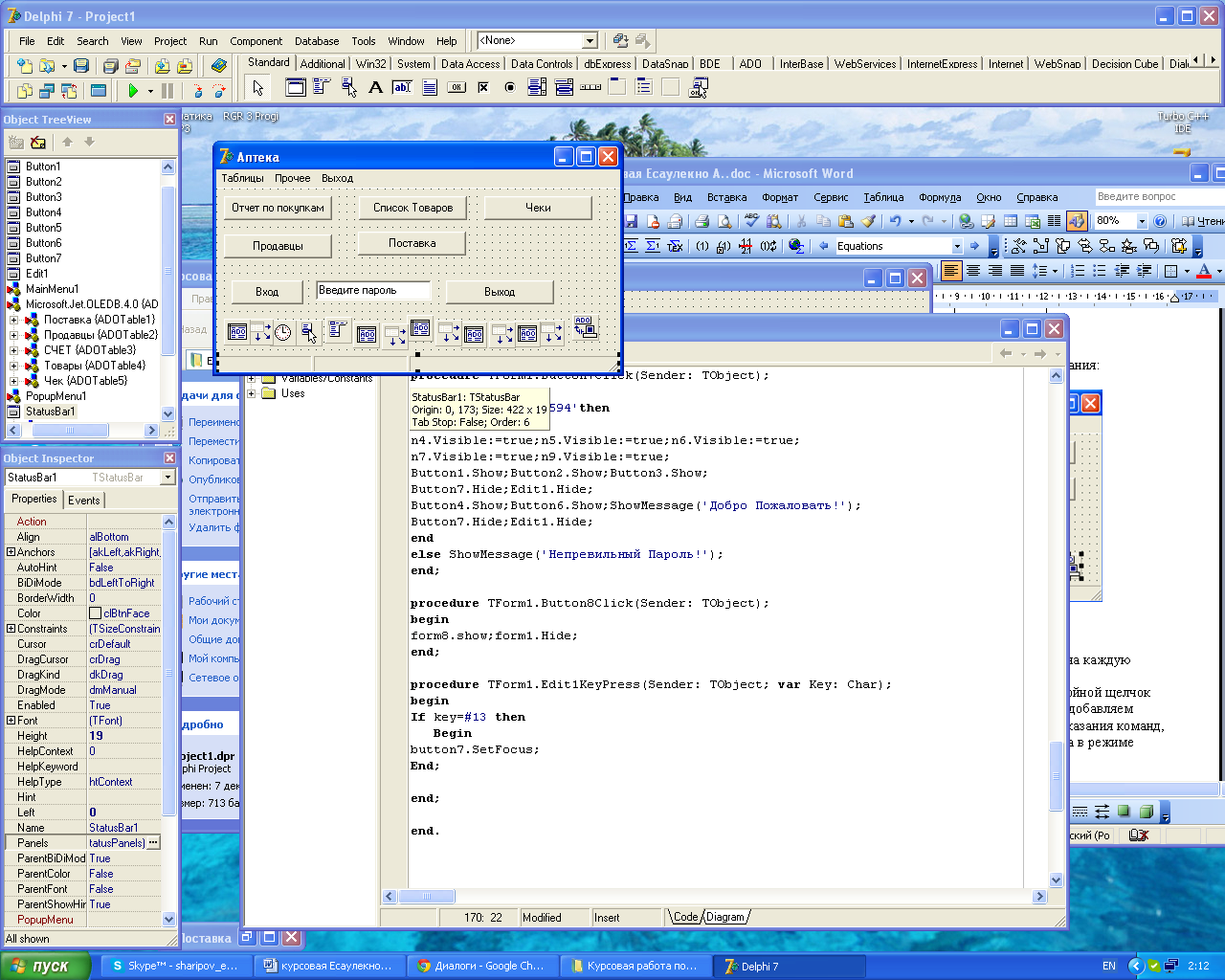
Task: Pick the Frames component in Standard palette
Action: [296, 87]
